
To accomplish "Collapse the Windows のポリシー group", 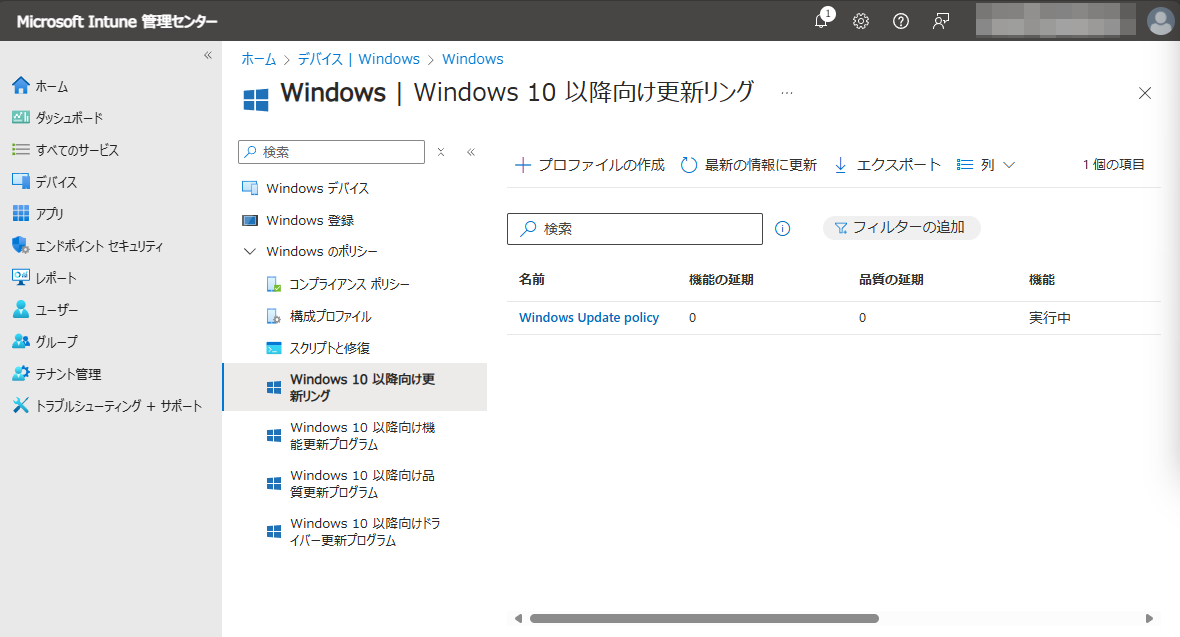I will (x=250, y=251).
